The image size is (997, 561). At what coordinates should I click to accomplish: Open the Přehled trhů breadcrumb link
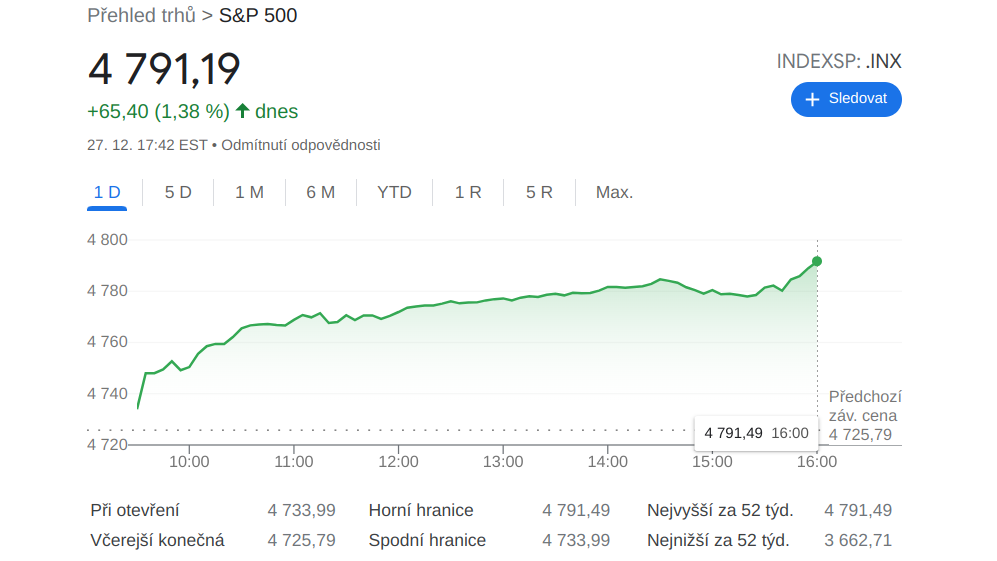point(141,15)
